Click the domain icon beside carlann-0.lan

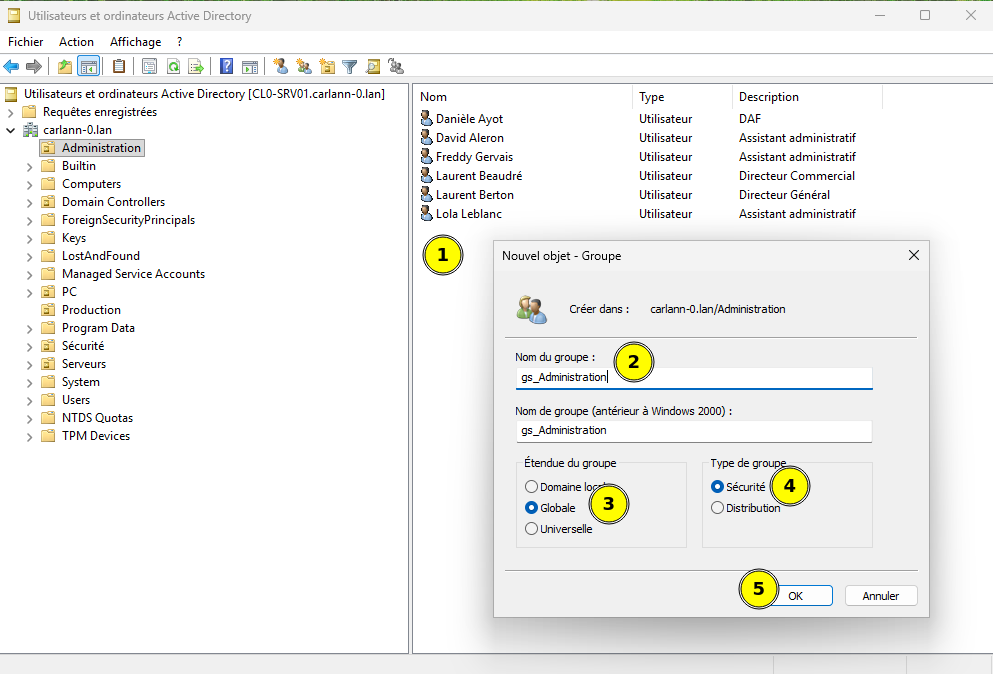point(30,130)
